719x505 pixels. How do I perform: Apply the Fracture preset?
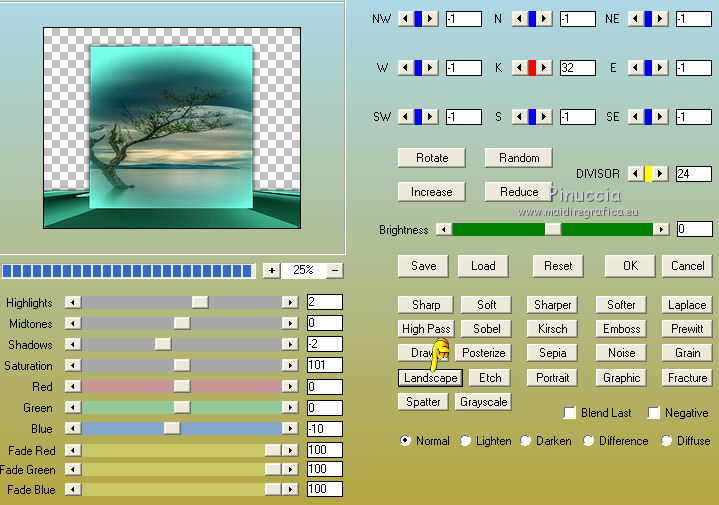[x=687, y=378]
